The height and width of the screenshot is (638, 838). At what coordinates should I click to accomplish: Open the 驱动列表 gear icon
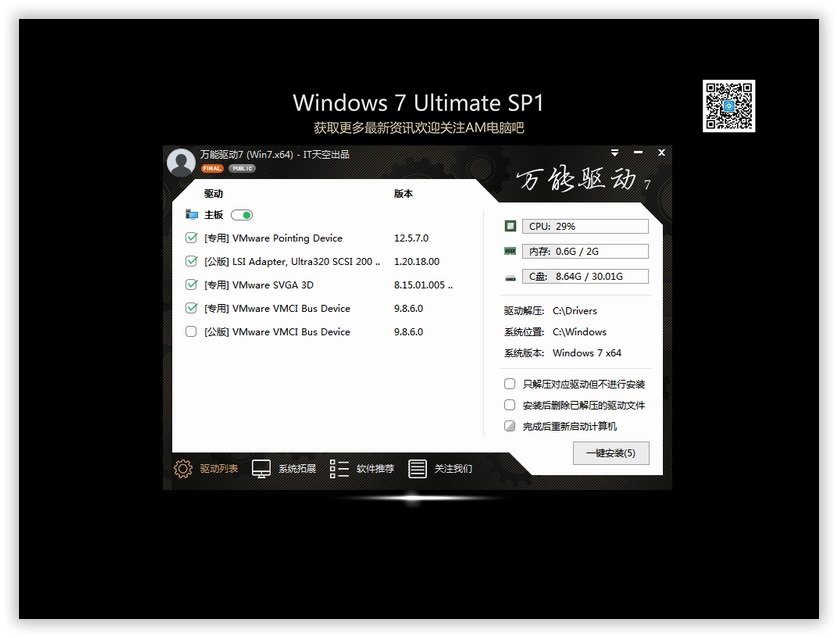[183, 469]
